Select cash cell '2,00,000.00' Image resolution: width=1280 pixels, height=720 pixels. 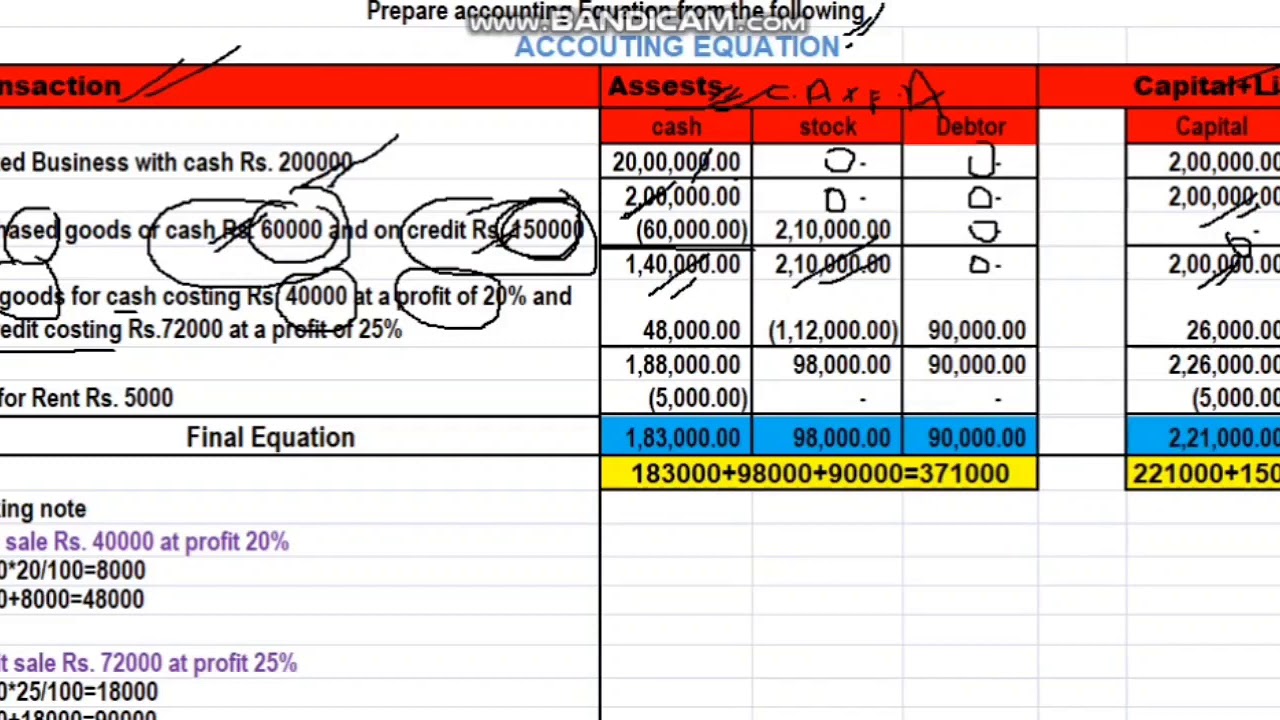click(676, 197)
